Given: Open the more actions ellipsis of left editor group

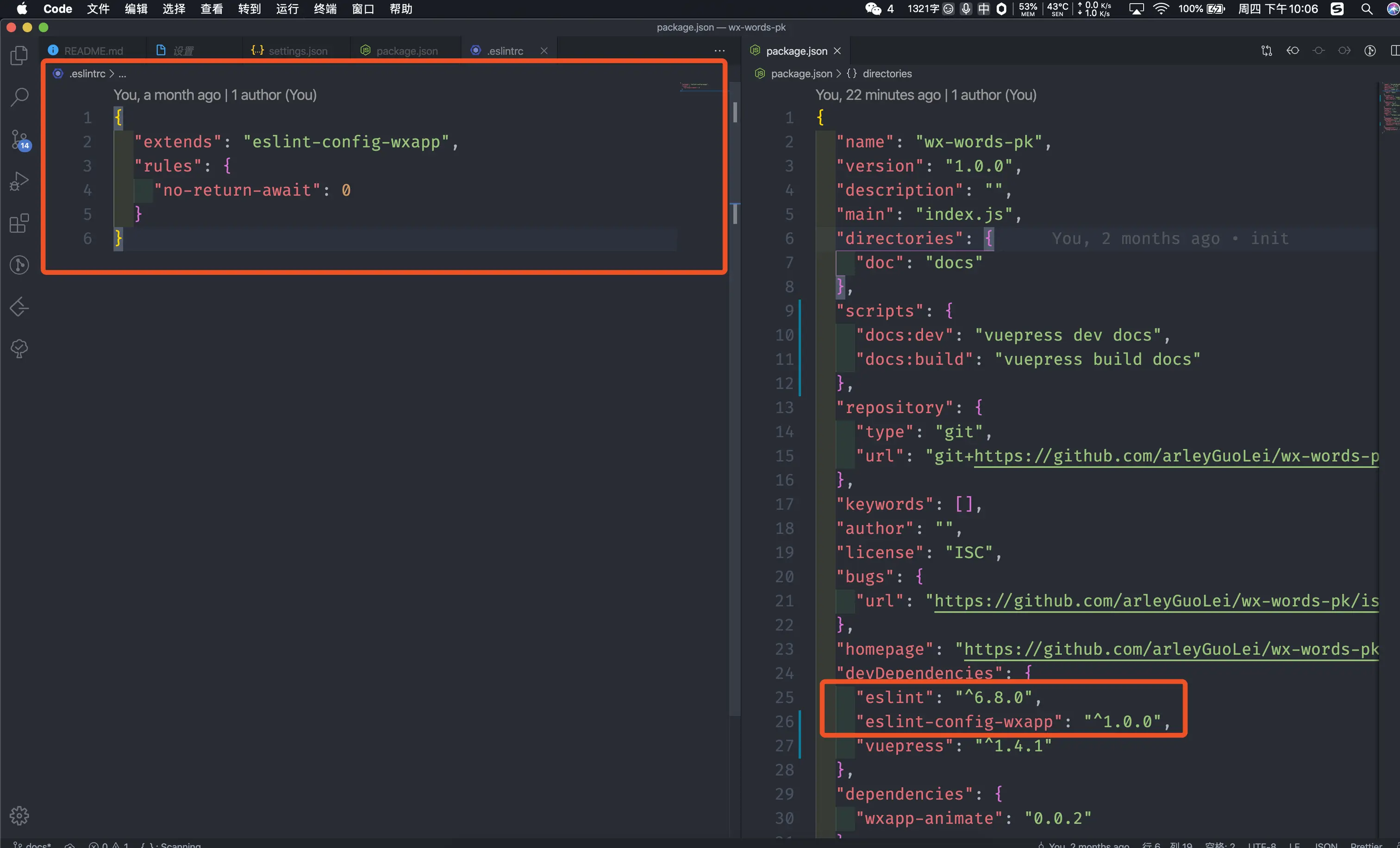Looking at the screenshot, I should coord(719,51).
